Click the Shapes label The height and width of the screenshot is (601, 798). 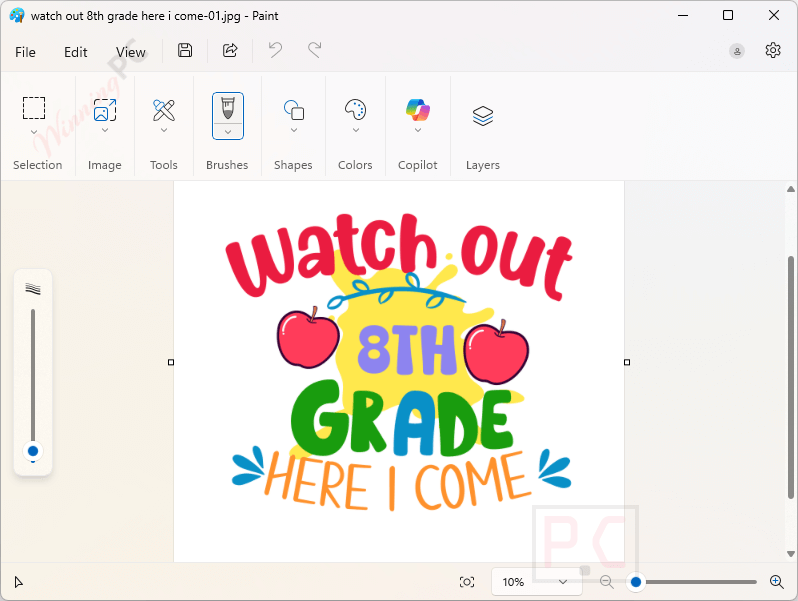click(x=293, y=165)
